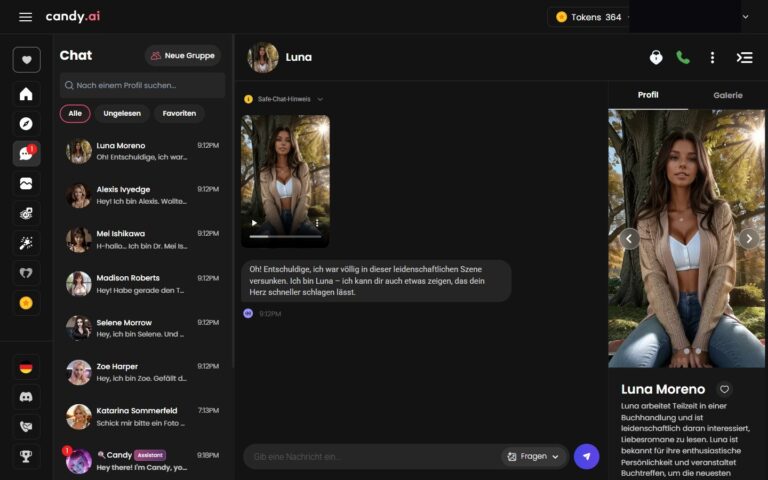Image resolution: width=768 pixels, height=480 pixels.
Task: Start a call with green phone icon
Action: coord(683,57)
